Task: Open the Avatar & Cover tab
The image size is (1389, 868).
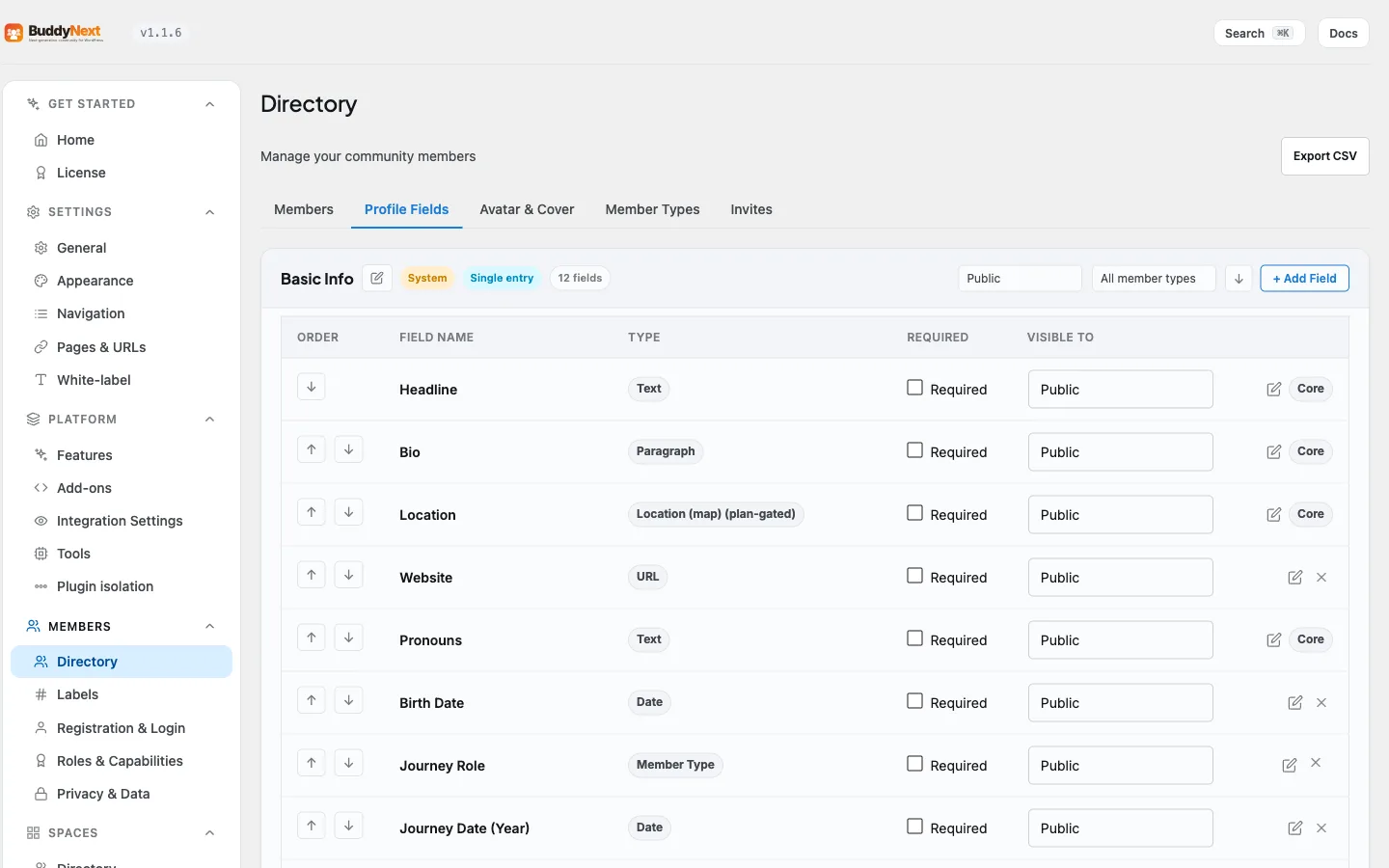Action: click(527, 209)
